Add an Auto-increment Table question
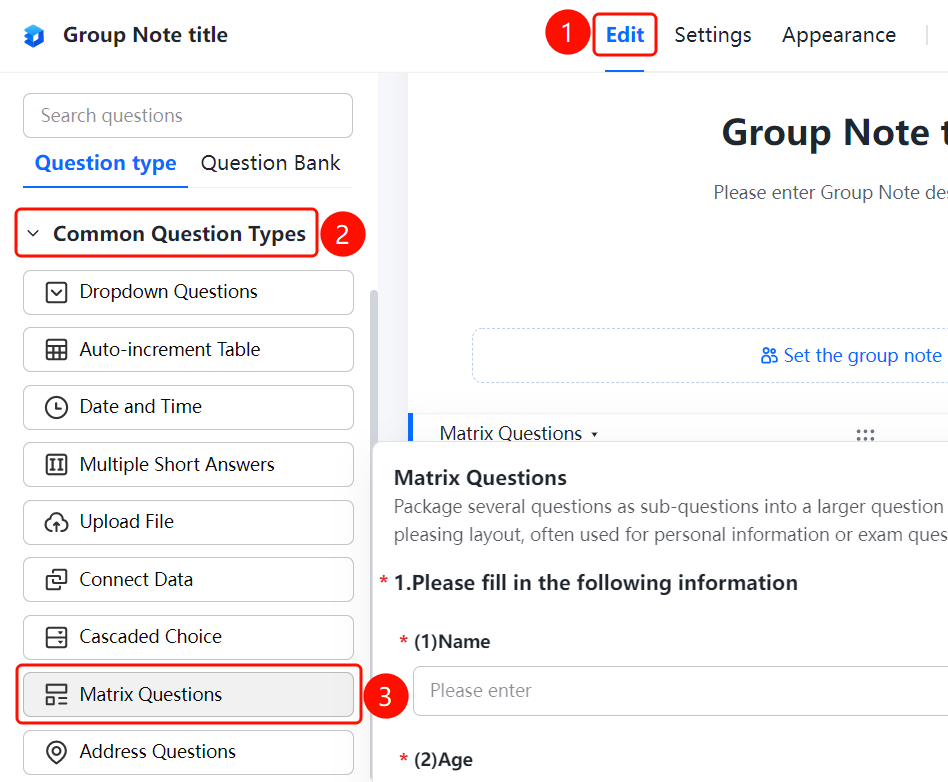 [x=188, y=350]
